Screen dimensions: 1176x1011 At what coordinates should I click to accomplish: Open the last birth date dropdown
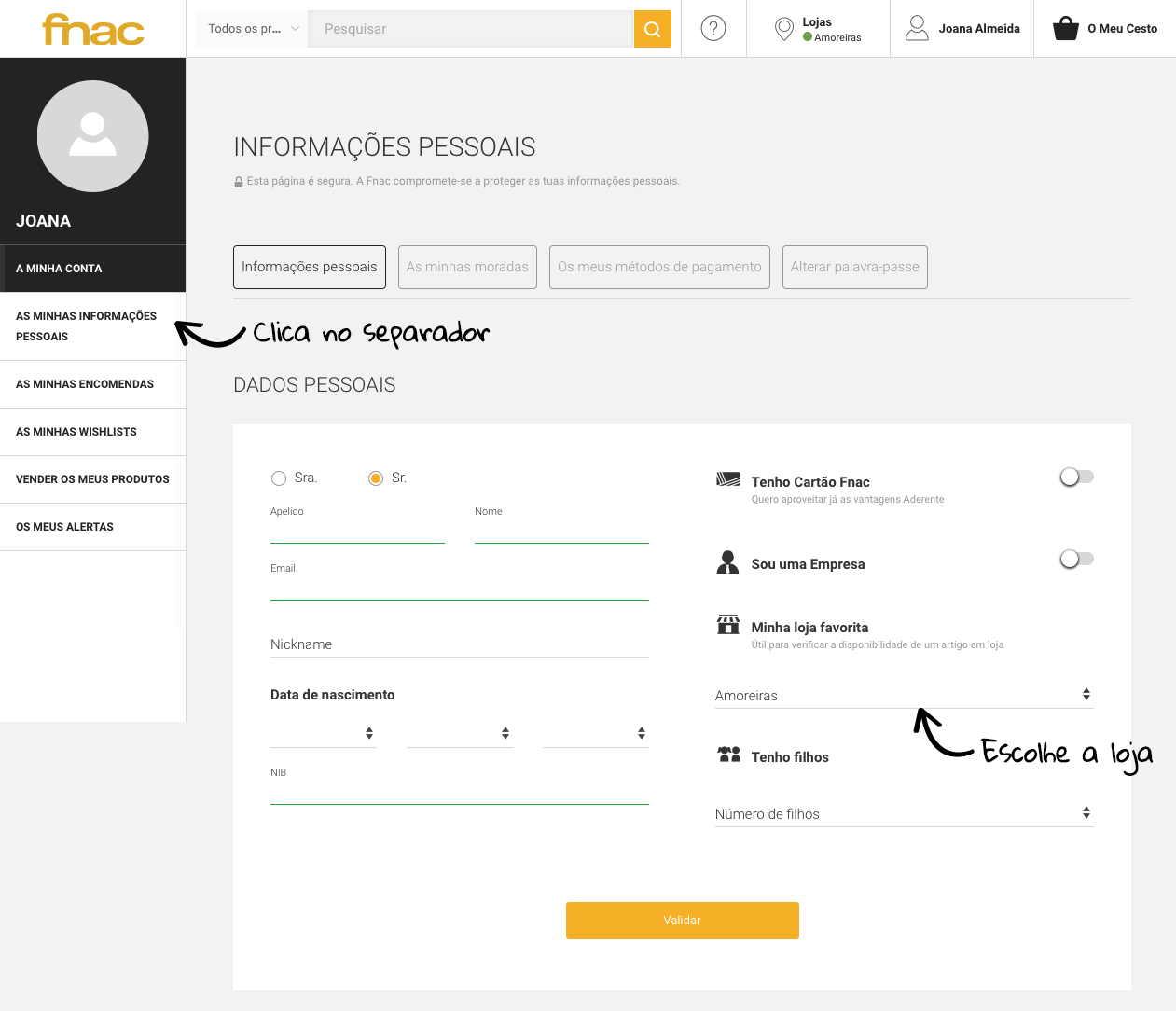596,733
